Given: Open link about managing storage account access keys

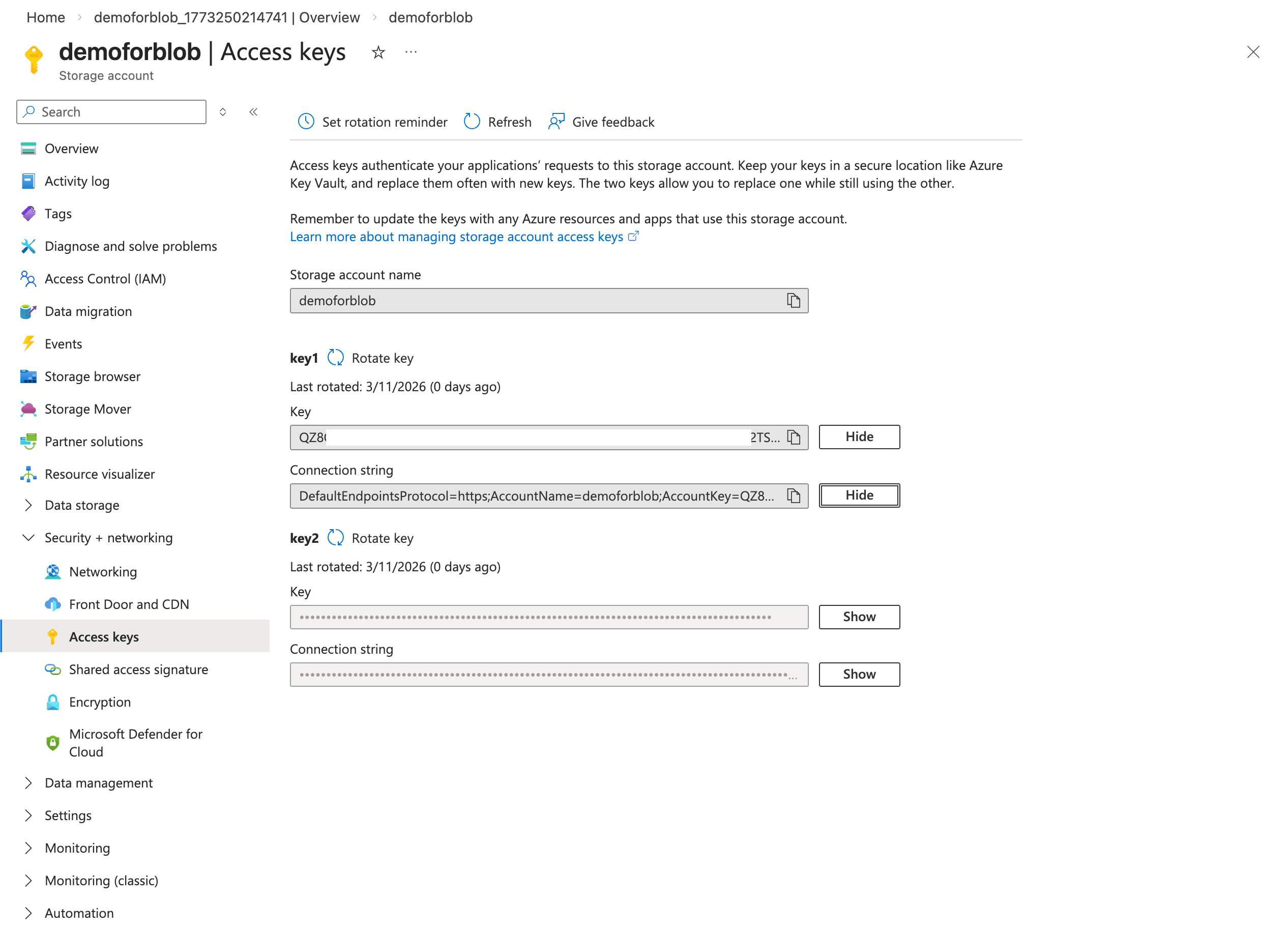Looking at the screenshot, I should pos(456,237).
